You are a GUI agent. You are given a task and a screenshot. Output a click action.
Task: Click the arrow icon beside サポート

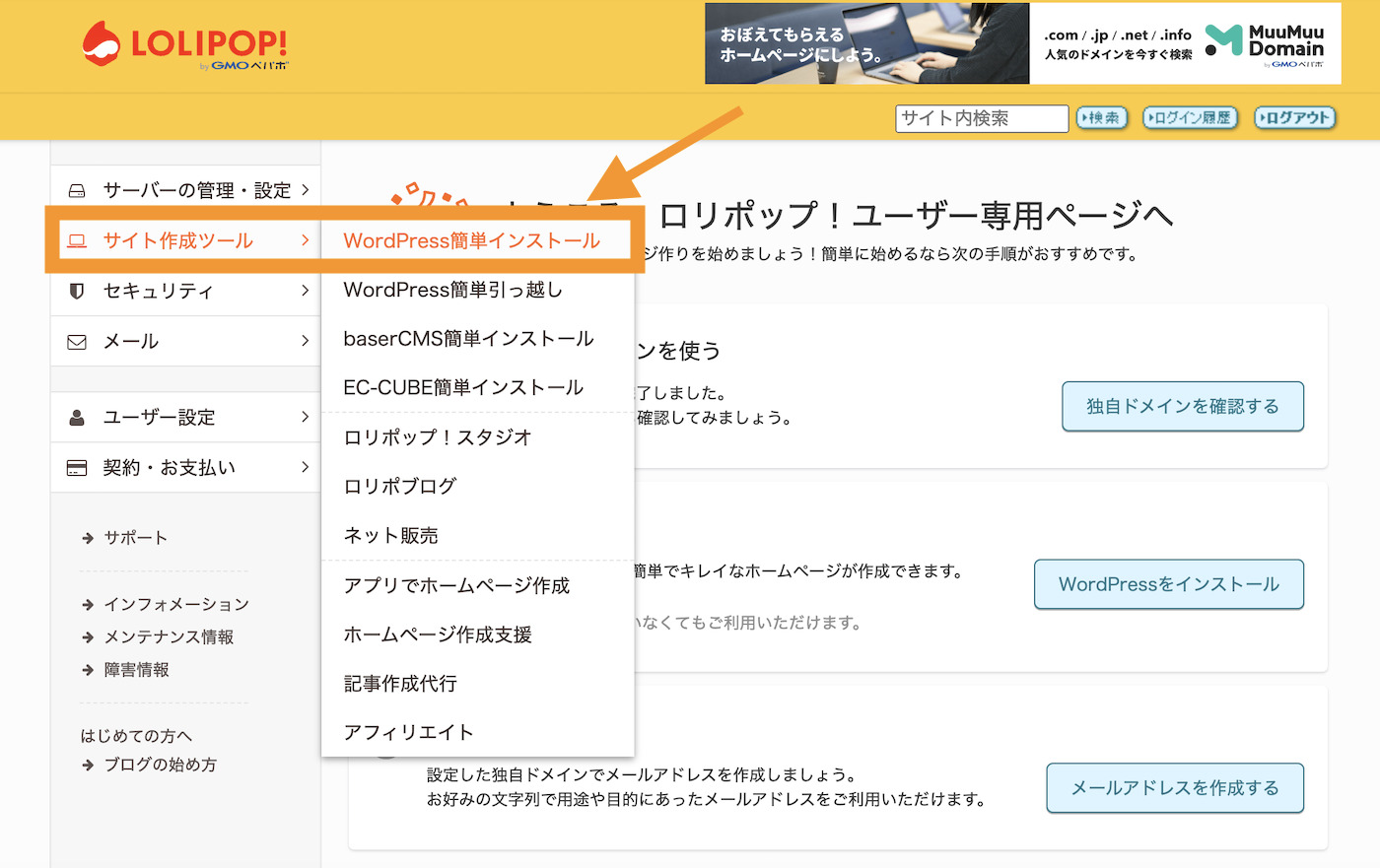point(88,538)
